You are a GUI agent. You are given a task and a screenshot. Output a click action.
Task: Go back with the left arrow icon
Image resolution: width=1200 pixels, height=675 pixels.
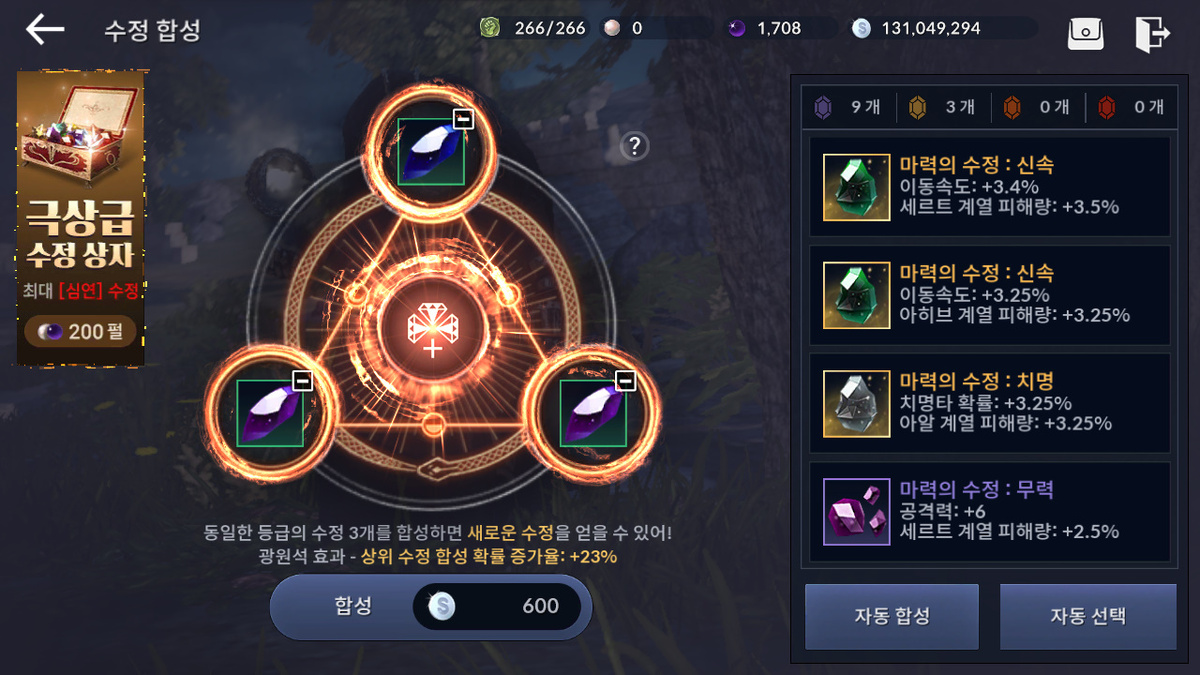[45, 29]
